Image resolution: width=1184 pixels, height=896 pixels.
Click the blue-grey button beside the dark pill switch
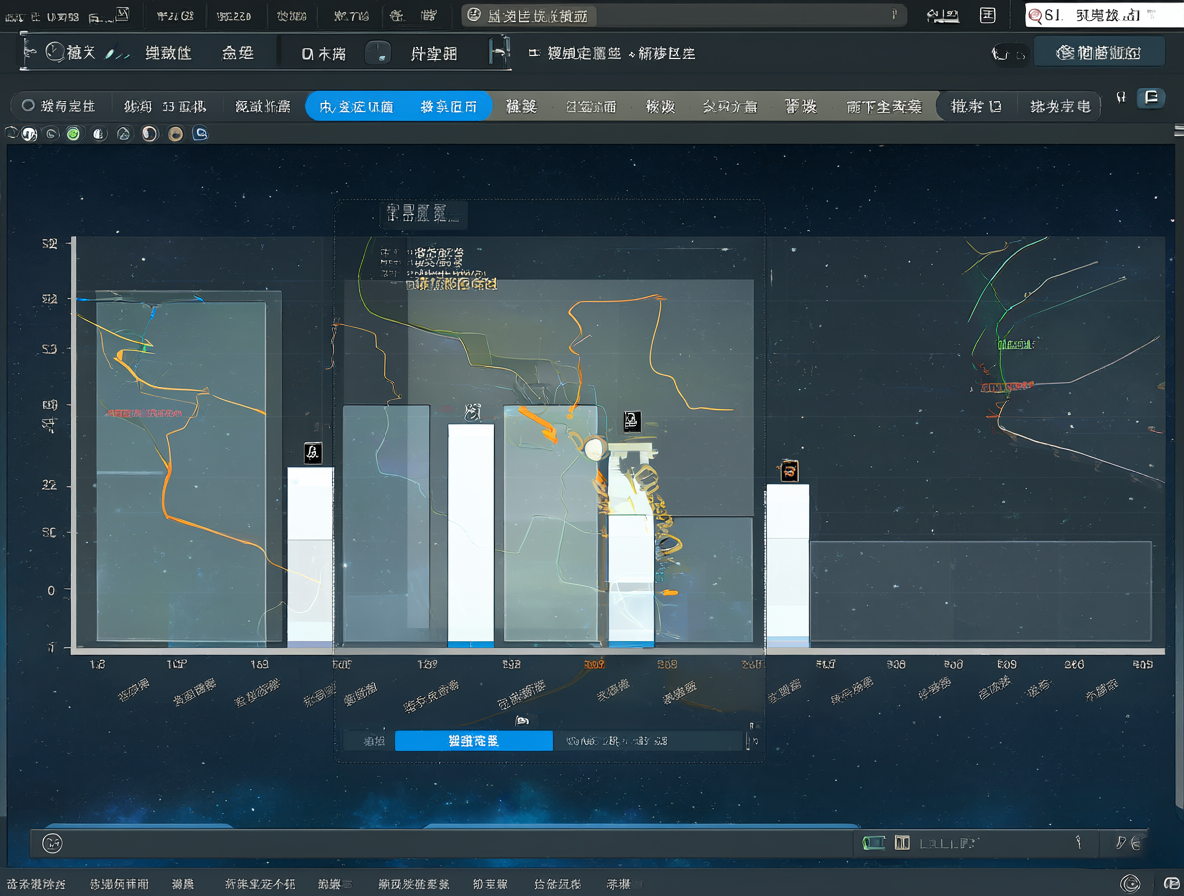tap(1098, 52)
